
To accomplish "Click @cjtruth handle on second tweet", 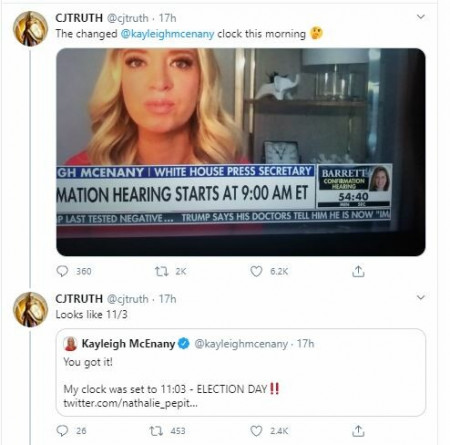I will [x=127, y=299].
